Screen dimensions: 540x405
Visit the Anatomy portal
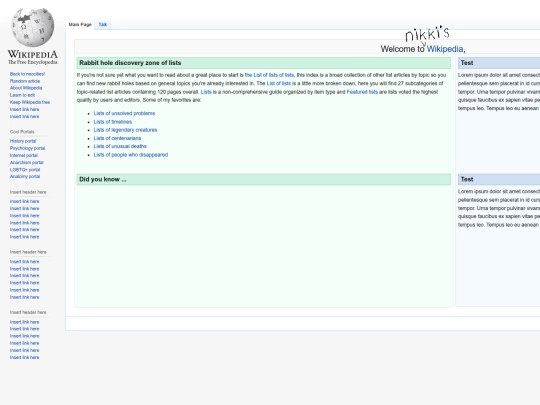coord(25,177)
